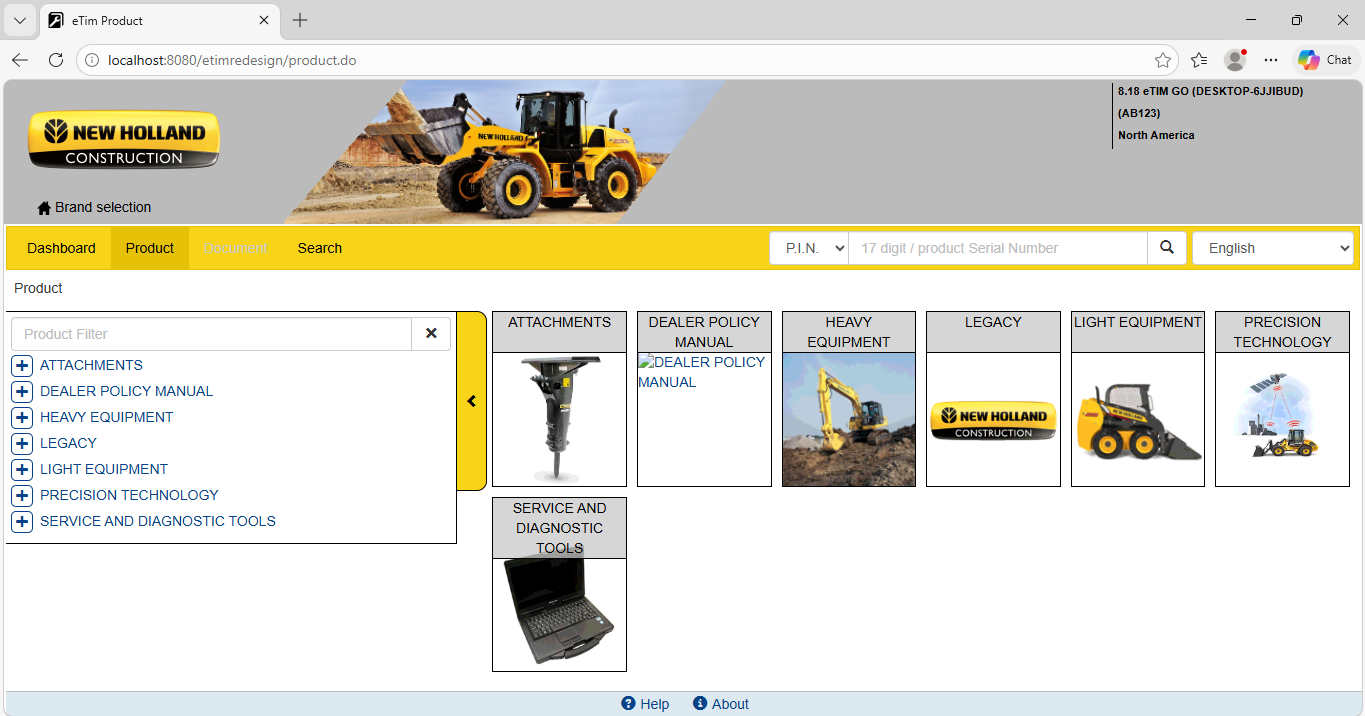Image resolution: width=1365 pixels, height=716 pixels.
Task: Select the greyed Document menu tab
Action: coord(235,248)
